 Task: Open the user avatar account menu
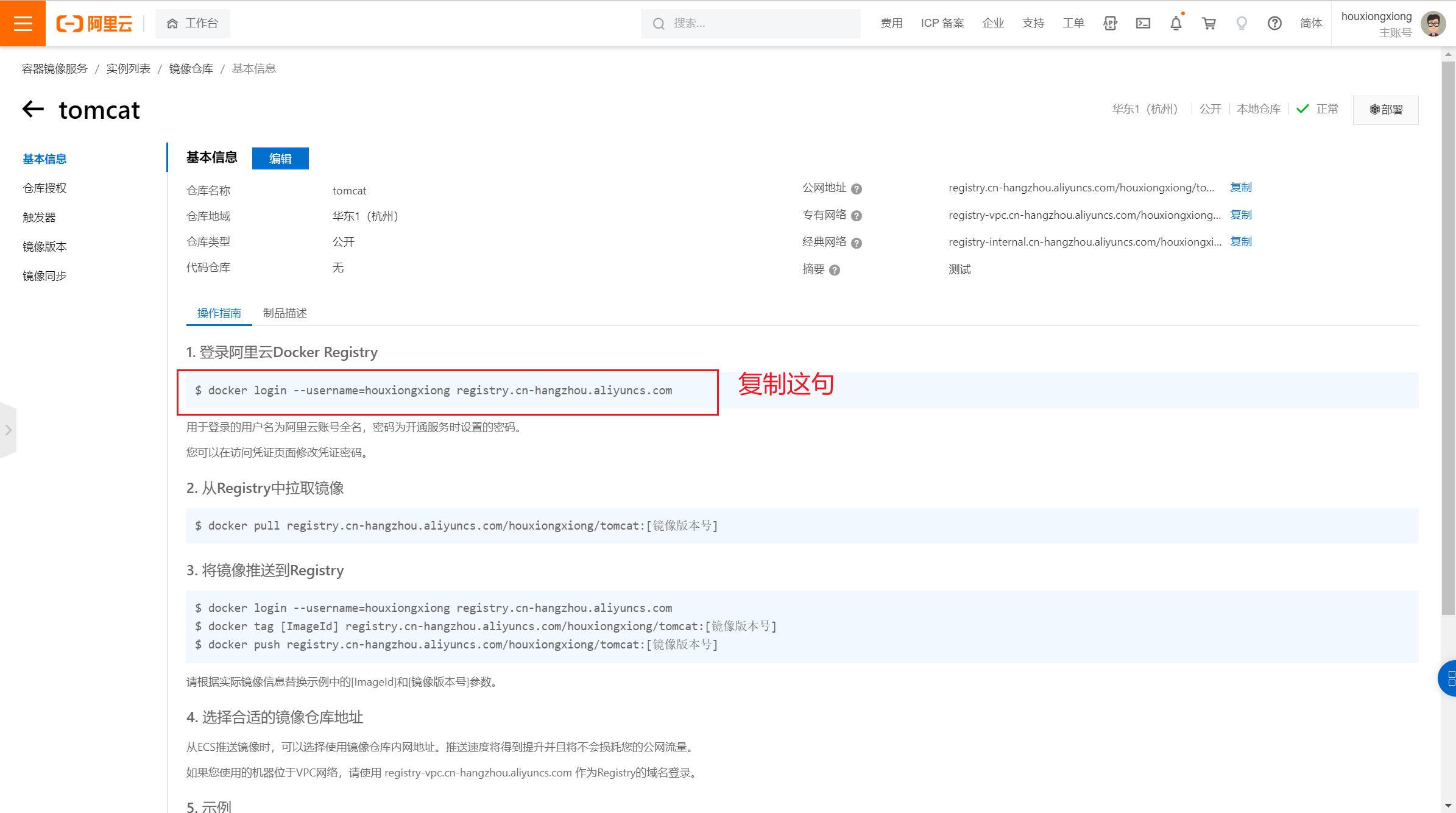[1433, 24]
